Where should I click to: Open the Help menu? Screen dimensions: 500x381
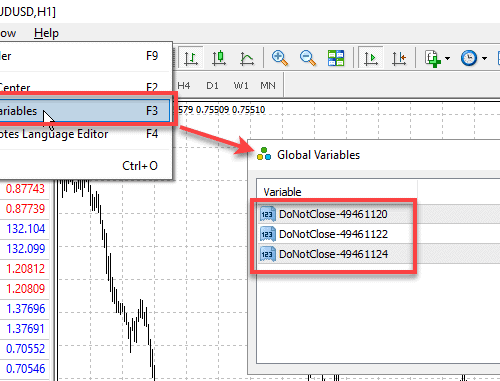pyautogui.click(x=46, y=33)
